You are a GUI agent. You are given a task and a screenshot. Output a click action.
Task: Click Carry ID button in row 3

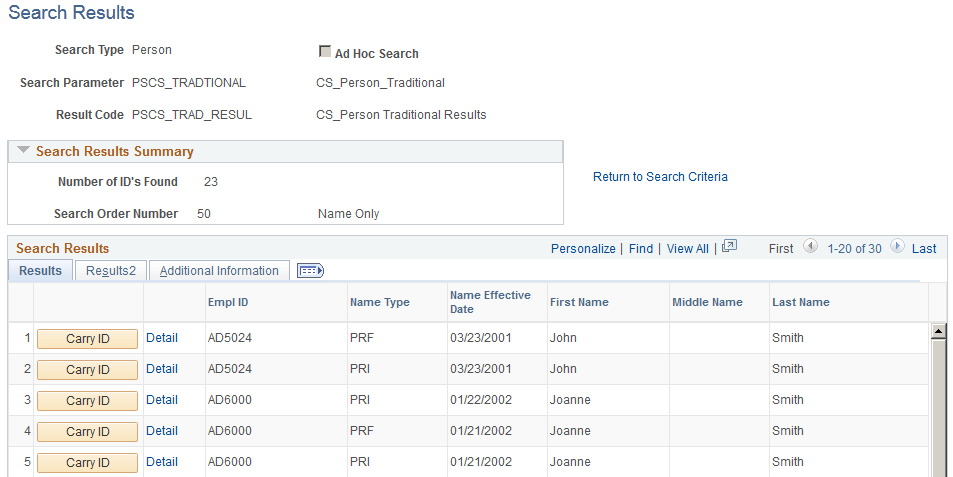(88, 401)
